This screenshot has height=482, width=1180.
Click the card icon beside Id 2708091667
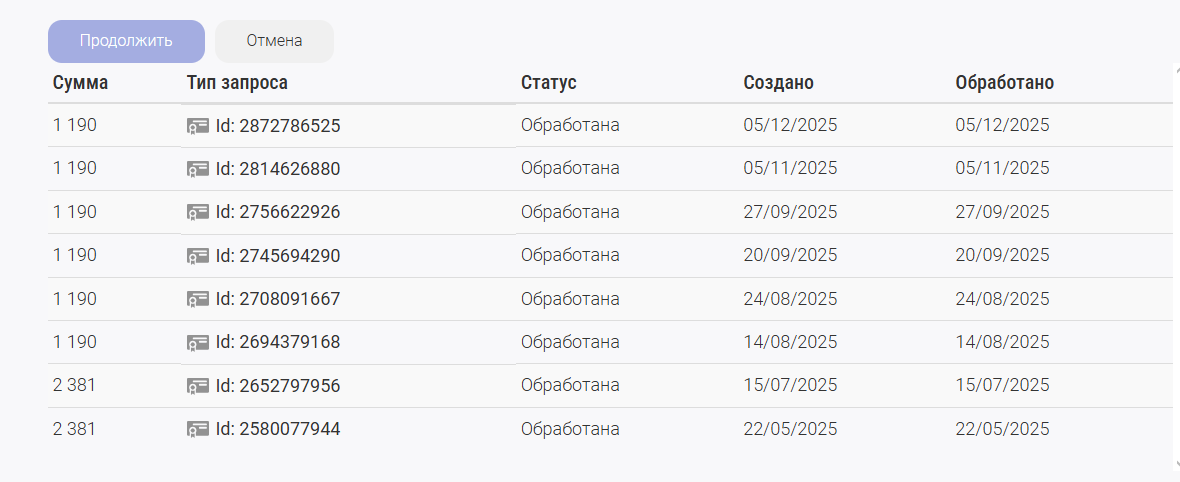[x=198, y=300]
